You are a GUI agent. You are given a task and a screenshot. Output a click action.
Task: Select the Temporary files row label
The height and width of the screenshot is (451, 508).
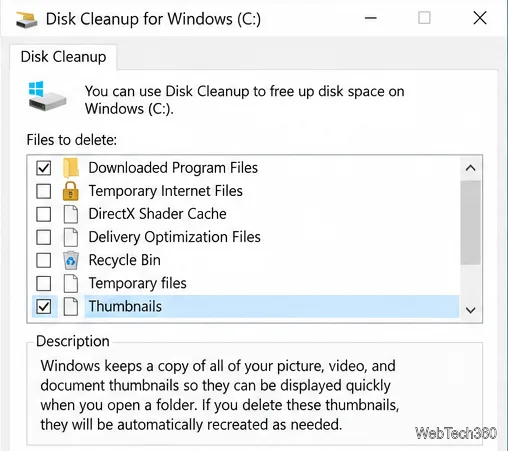click(x=137, y=283)
